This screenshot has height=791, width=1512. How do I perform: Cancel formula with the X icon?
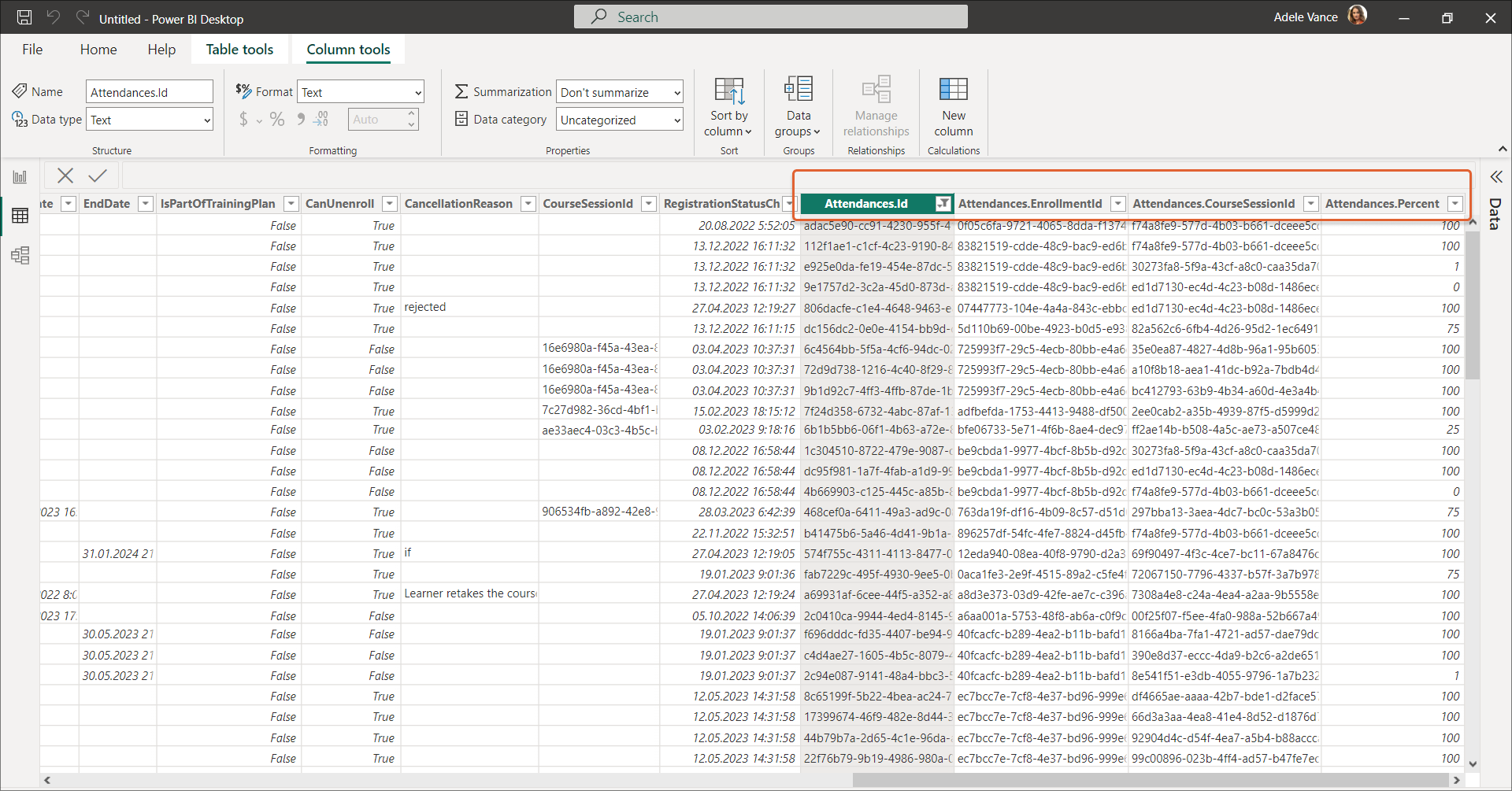(65, 176)
